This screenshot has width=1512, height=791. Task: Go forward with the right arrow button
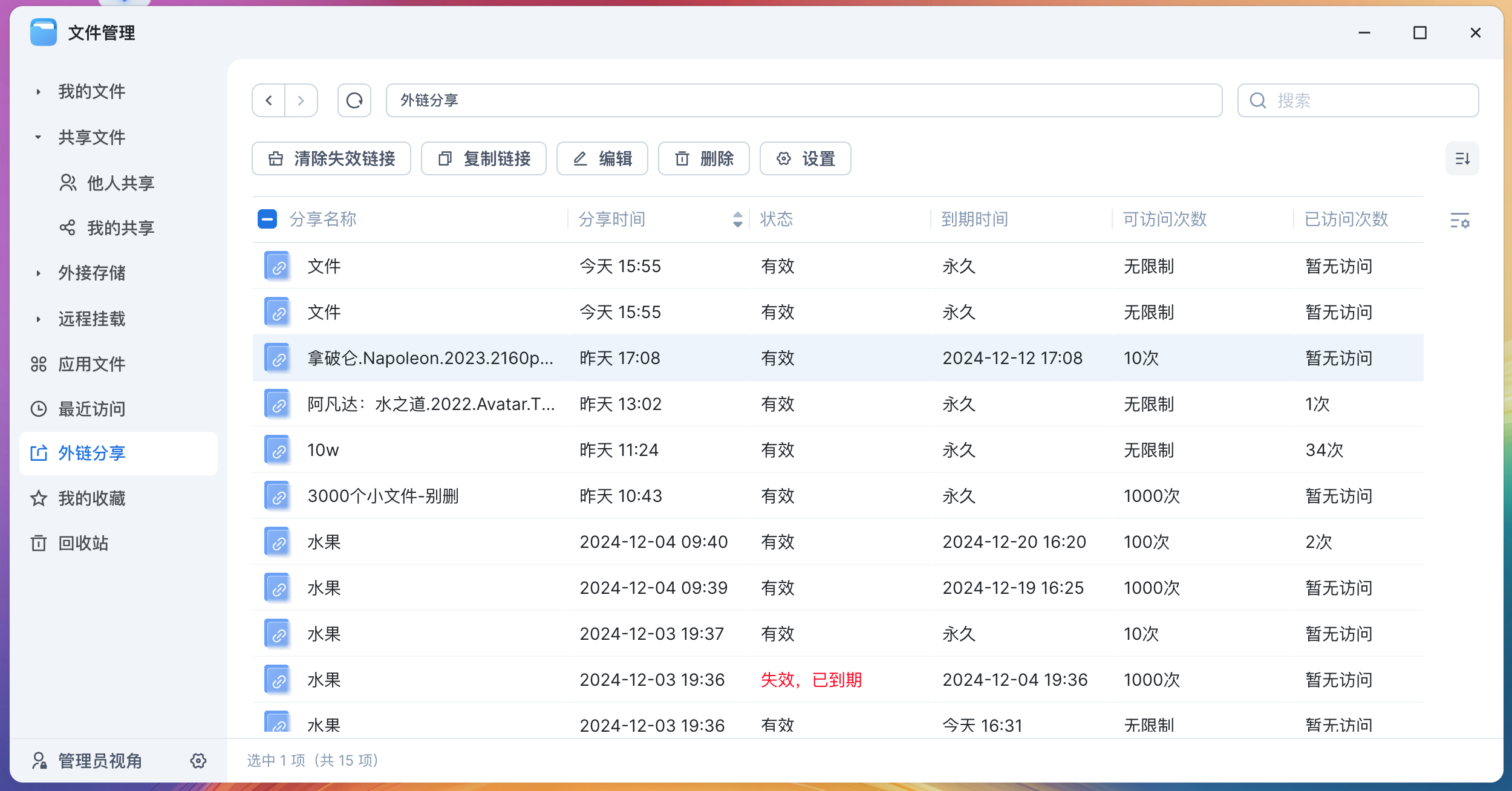[301, 100]
